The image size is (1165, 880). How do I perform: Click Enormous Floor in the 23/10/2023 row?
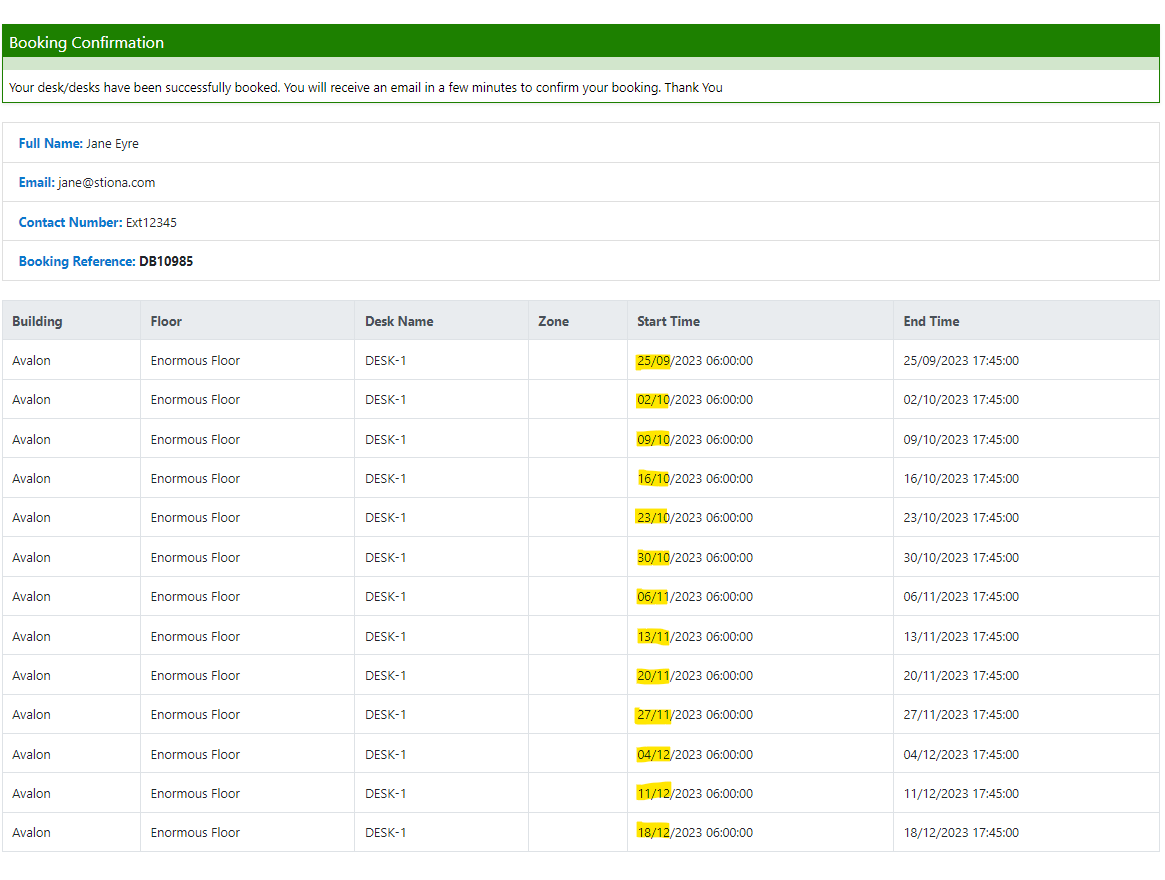point(195,518)
